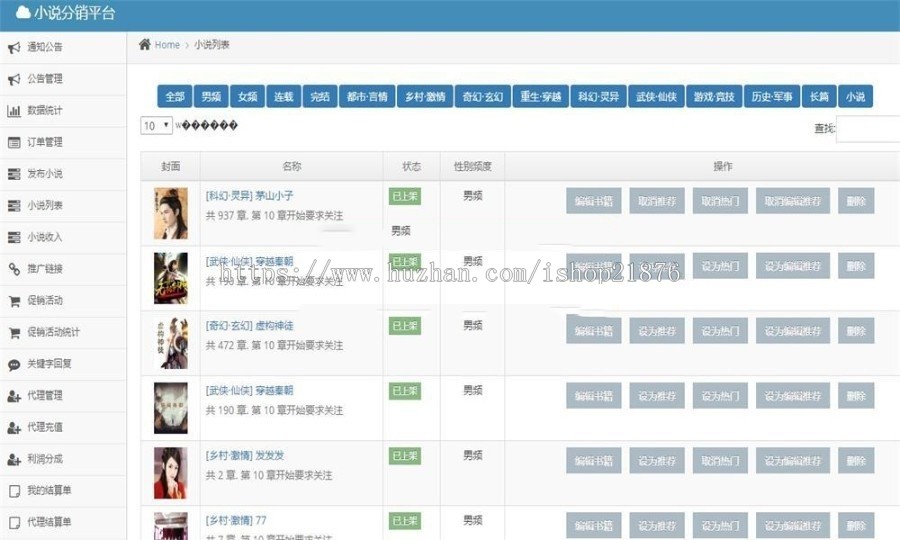This screenshot has height=540, width=900.
Task: Click 设为推荐 for 发发发
Action: pyautogui.click(x=657, y=461)
